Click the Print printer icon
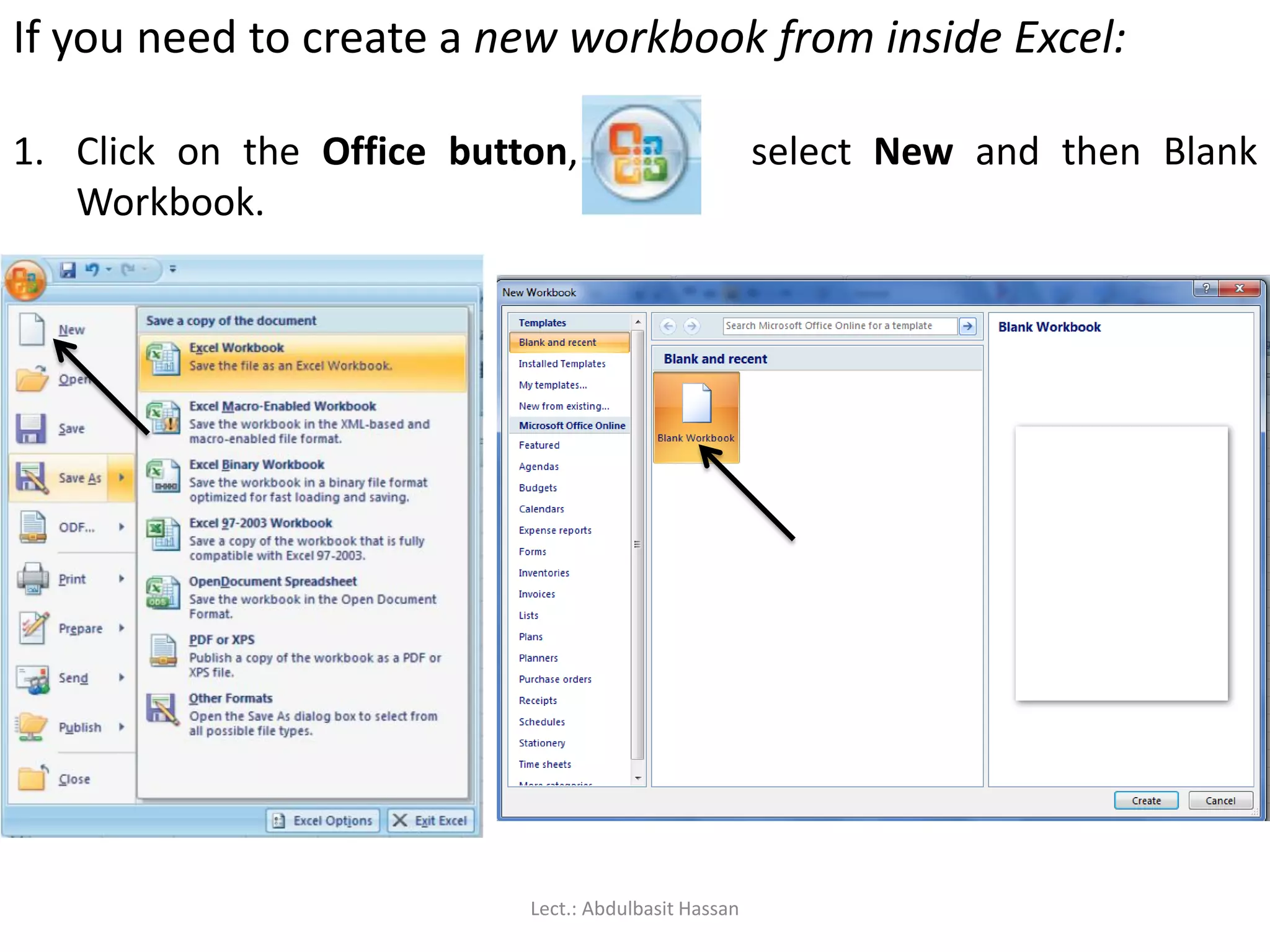Image resolution: width=1270 pixels, height=952 pixels. (x=33, y=578)
